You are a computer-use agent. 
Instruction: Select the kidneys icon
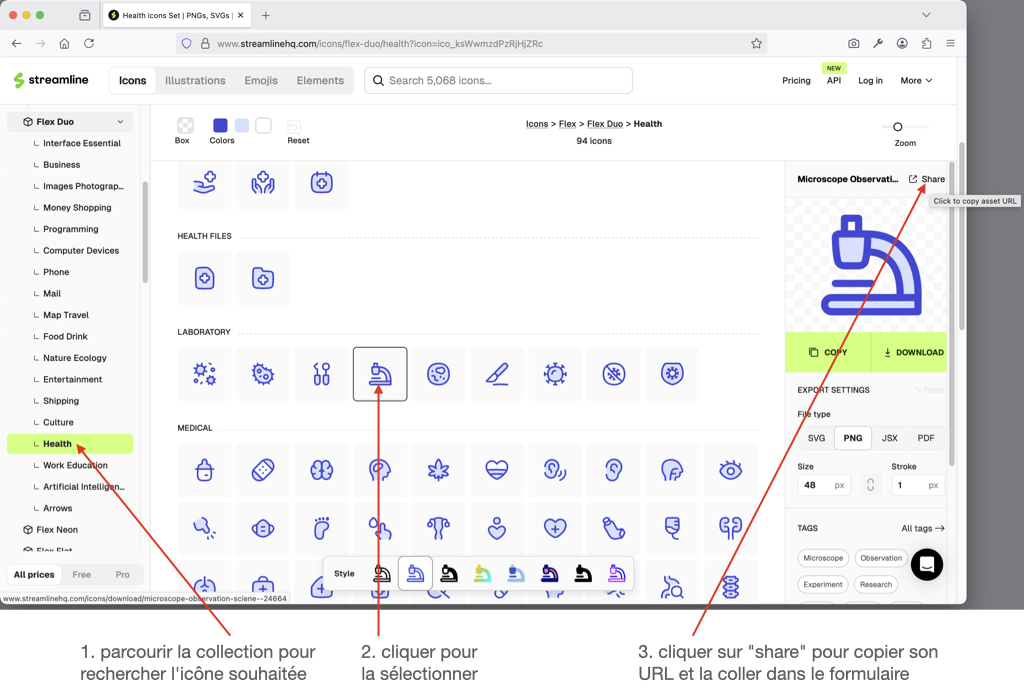730,527
